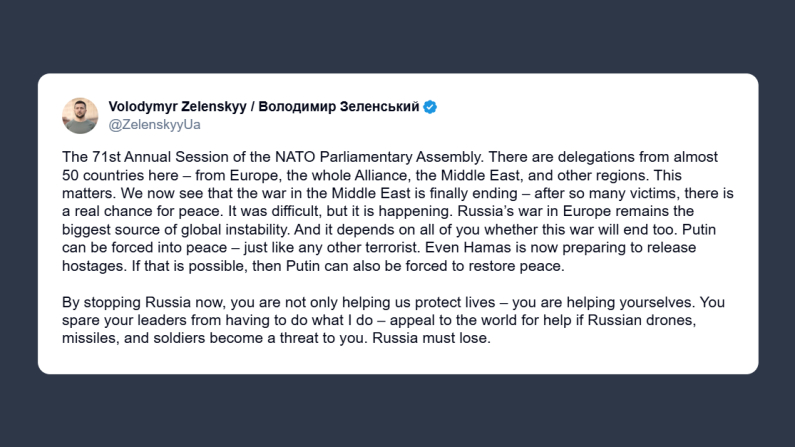This screenshot has width=795, height=447.
Task: Click the word "hostages" in the tweet
Action: [92, 266]
